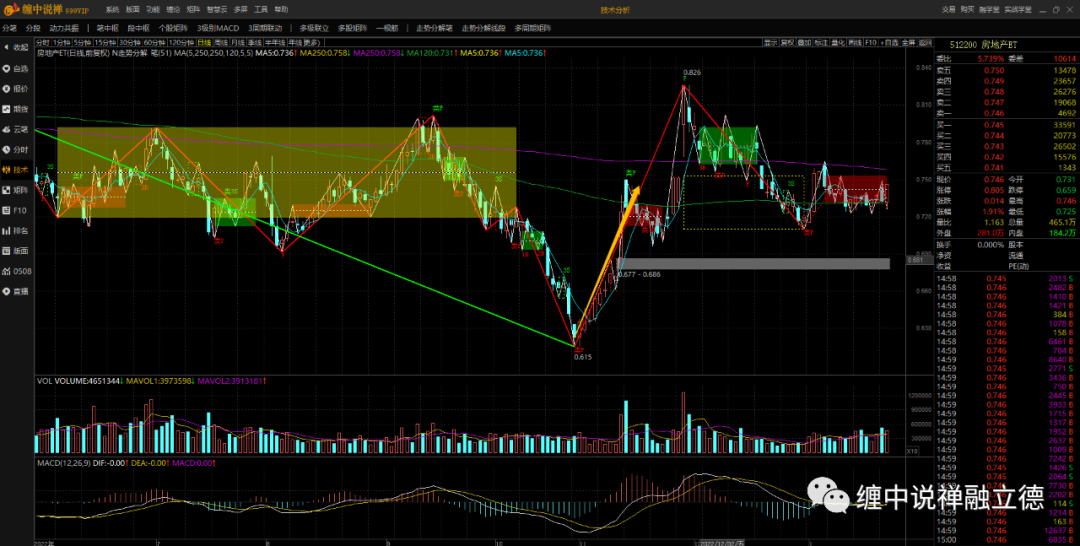This screenshot has width=1080, height=546.
Task: Switch to the 5分钟 period tab
Action: pyautogui.click(x=83, y=43)
